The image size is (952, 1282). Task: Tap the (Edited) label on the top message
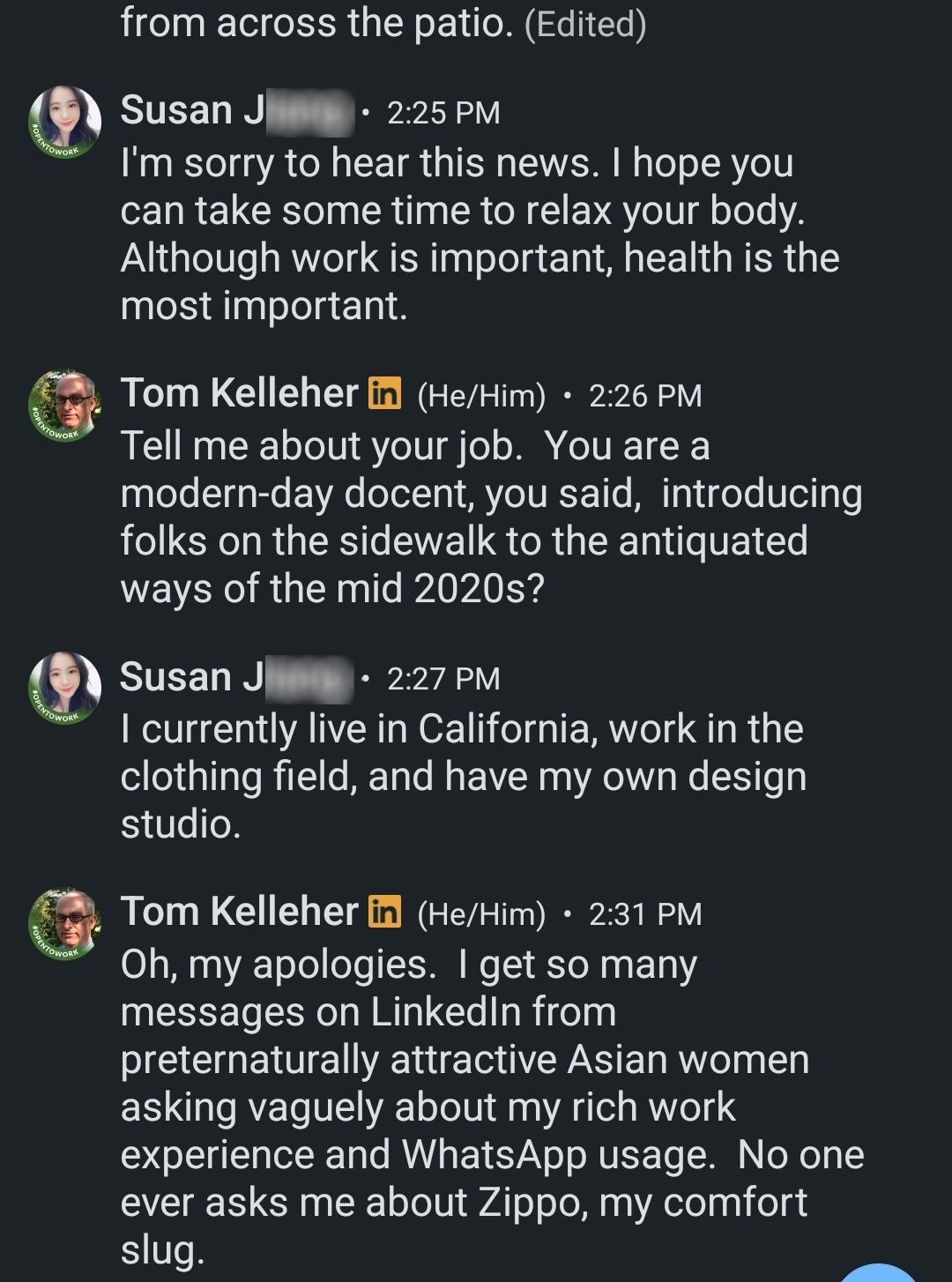pyautogui.click(x=585, y=25)
